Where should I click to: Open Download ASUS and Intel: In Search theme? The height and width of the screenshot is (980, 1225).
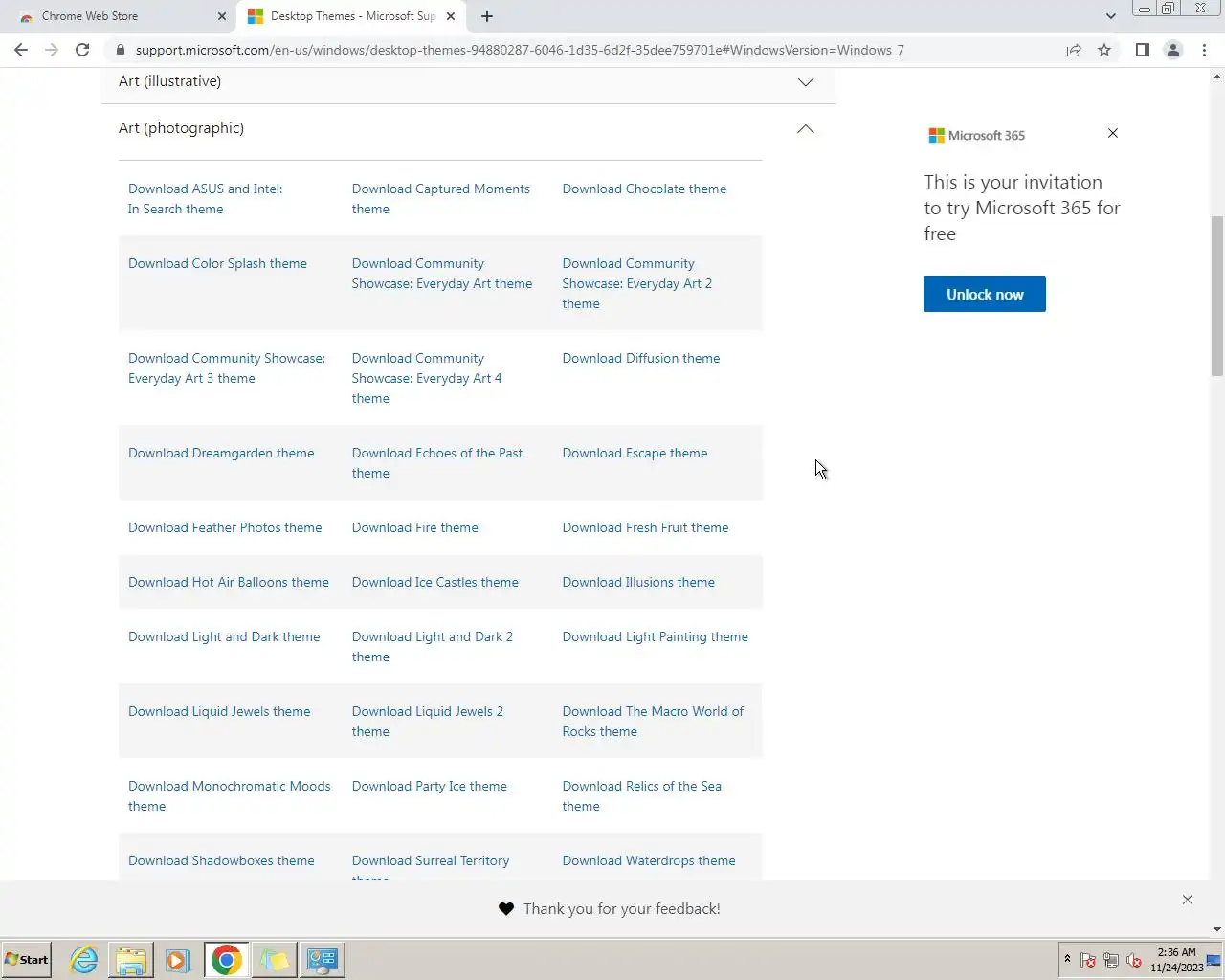(205, 199)
